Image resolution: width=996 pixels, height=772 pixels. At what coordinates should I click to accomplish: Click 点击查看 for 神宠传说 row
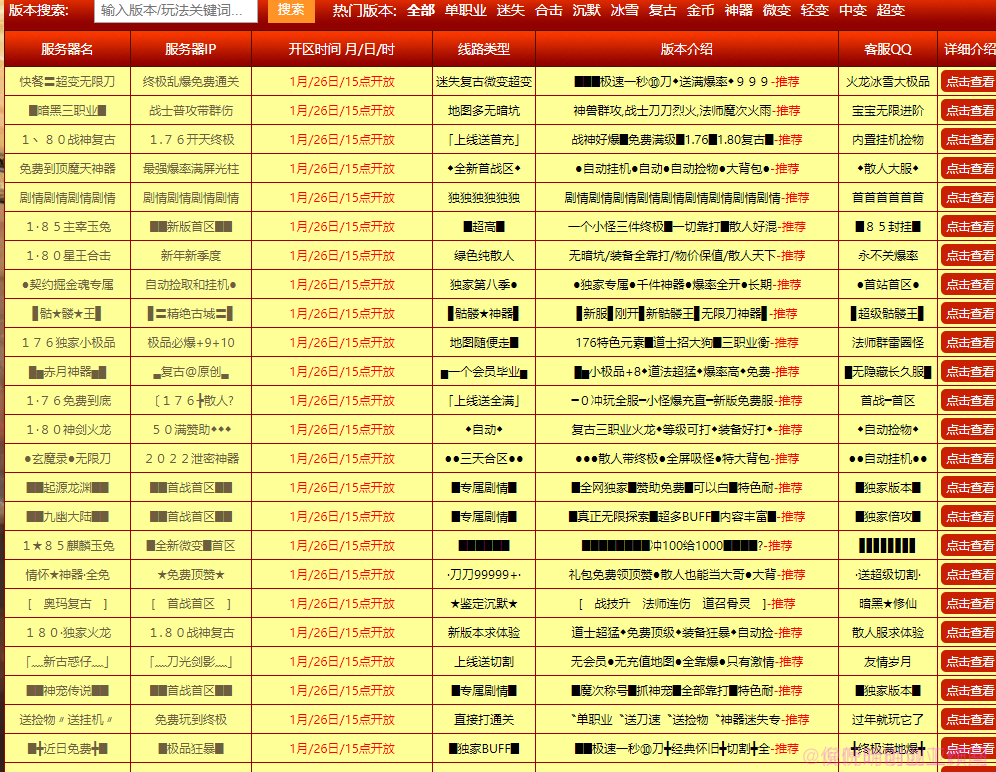click(x=969, y=691)
